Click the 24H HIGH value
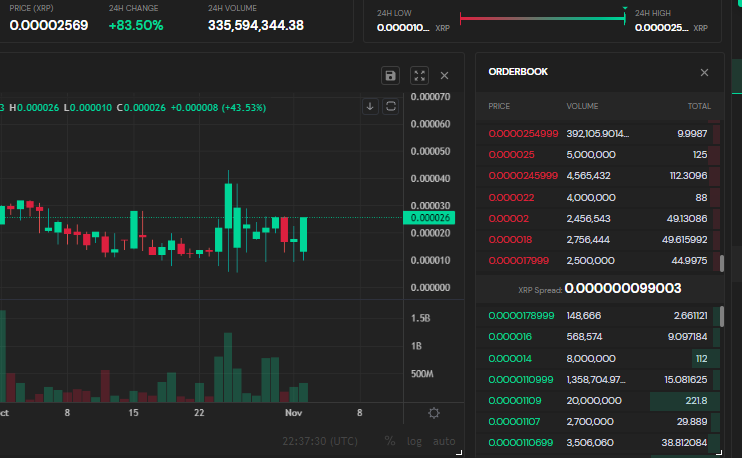Screen dimensions: 742x458 [662, 27]
